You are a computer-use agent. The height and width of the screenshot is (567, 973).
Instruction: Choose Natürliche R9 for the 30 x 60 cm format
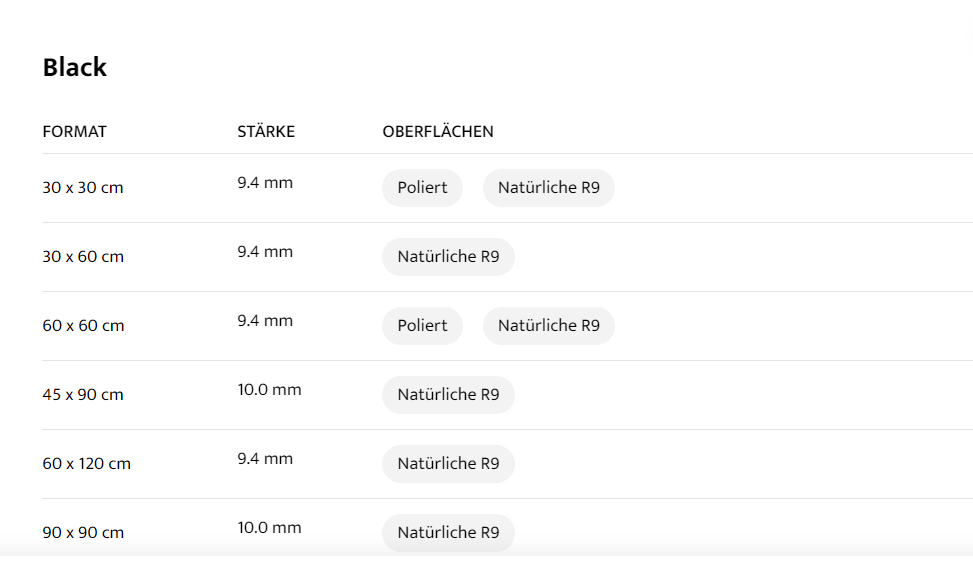448,257
